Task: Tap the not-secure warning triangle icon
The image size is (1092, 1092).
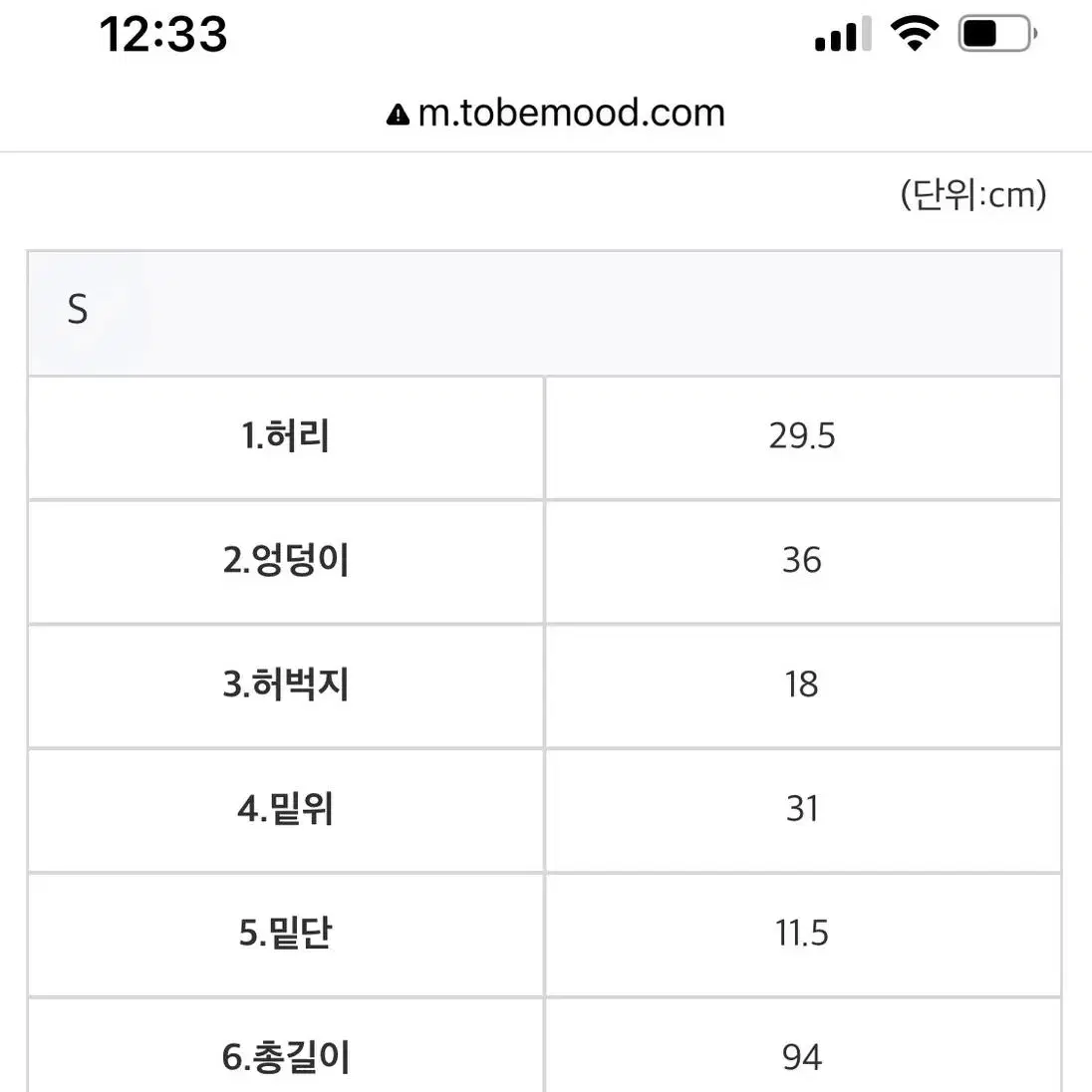Action: (x=398, y=115)
